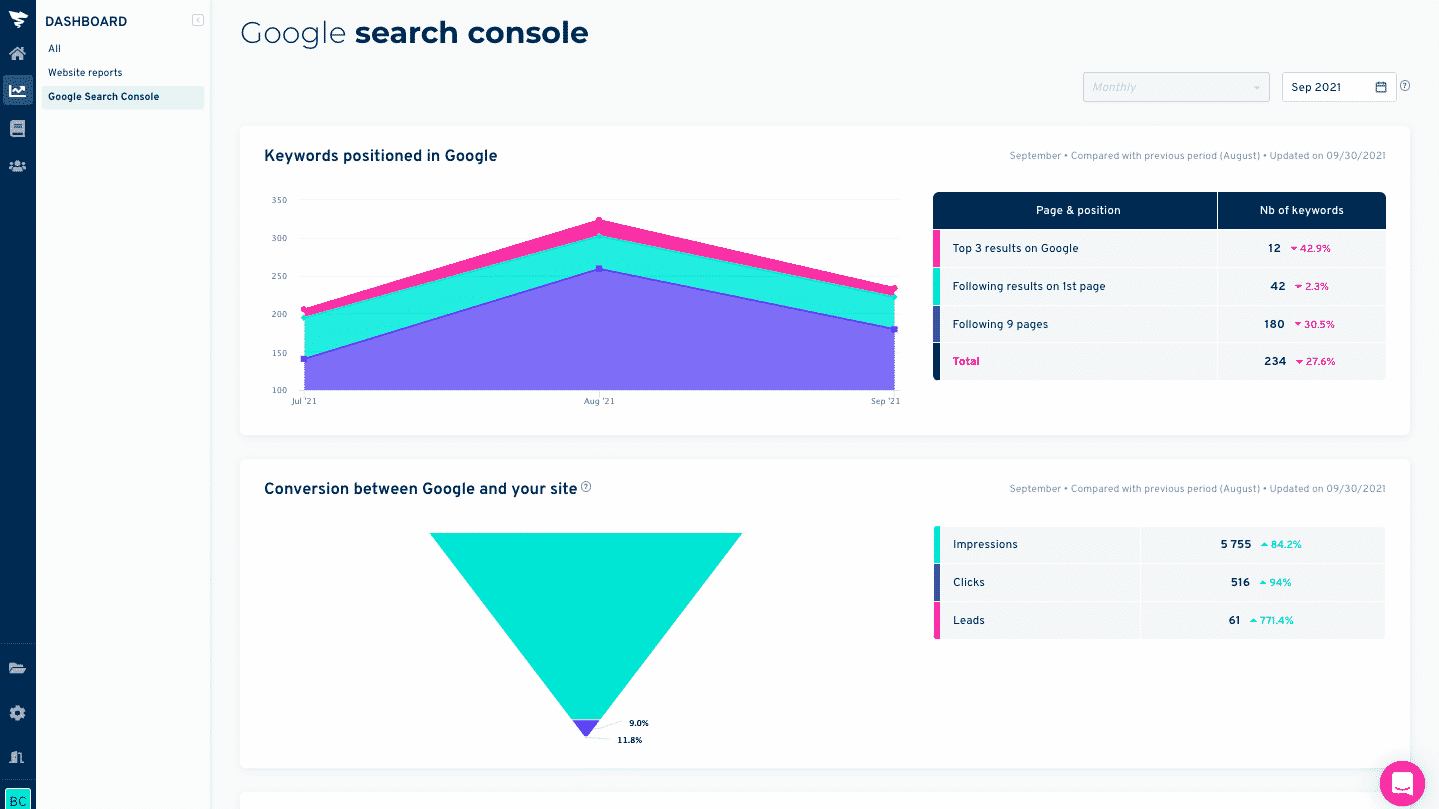This screenshot has width=1439, height=809.
Task: Click help icon next to Conversion title
Action: [x=586, y=487]
